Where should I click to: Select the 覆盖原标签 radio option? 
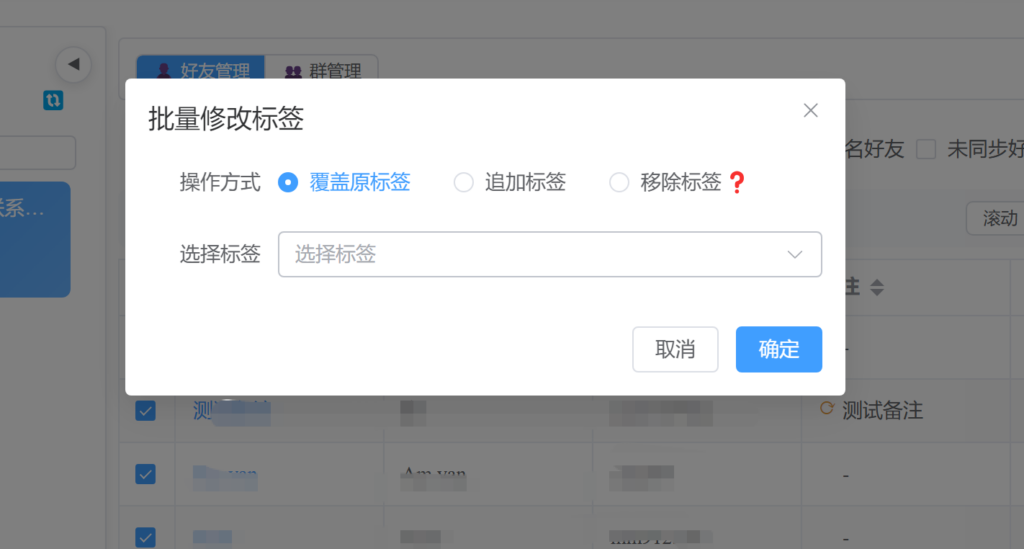click(288, 182)
